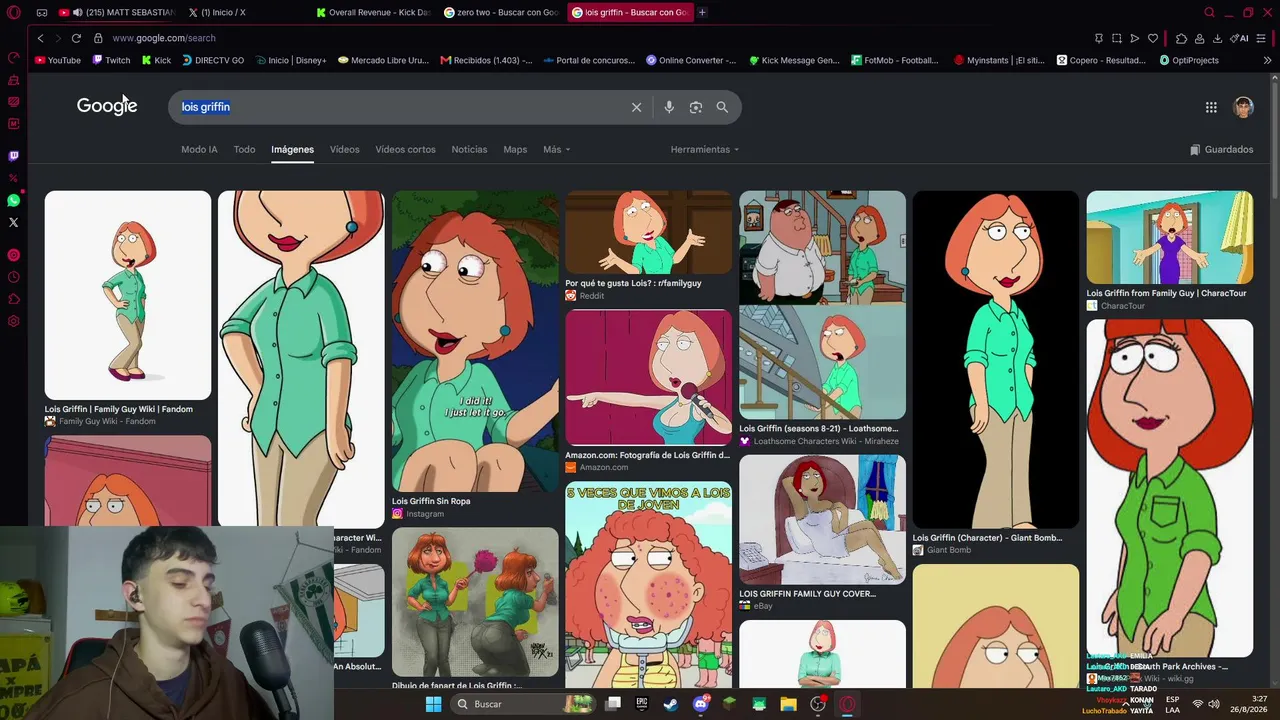Open the Videos cortos tab

pyautogui.click(x=405, y=150)
